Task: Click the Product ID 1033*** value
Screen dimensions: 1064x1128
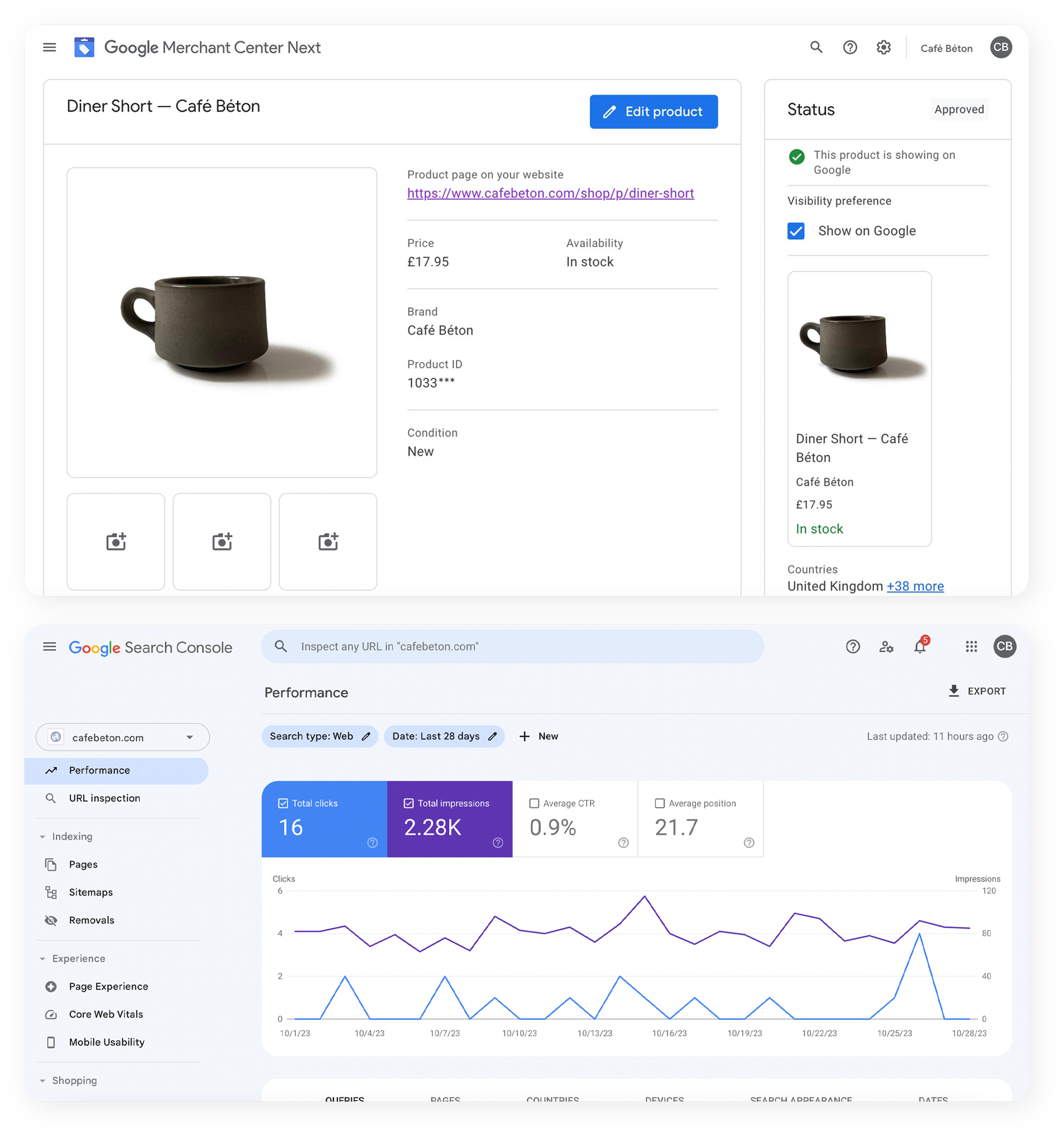Action: [431, 383]
